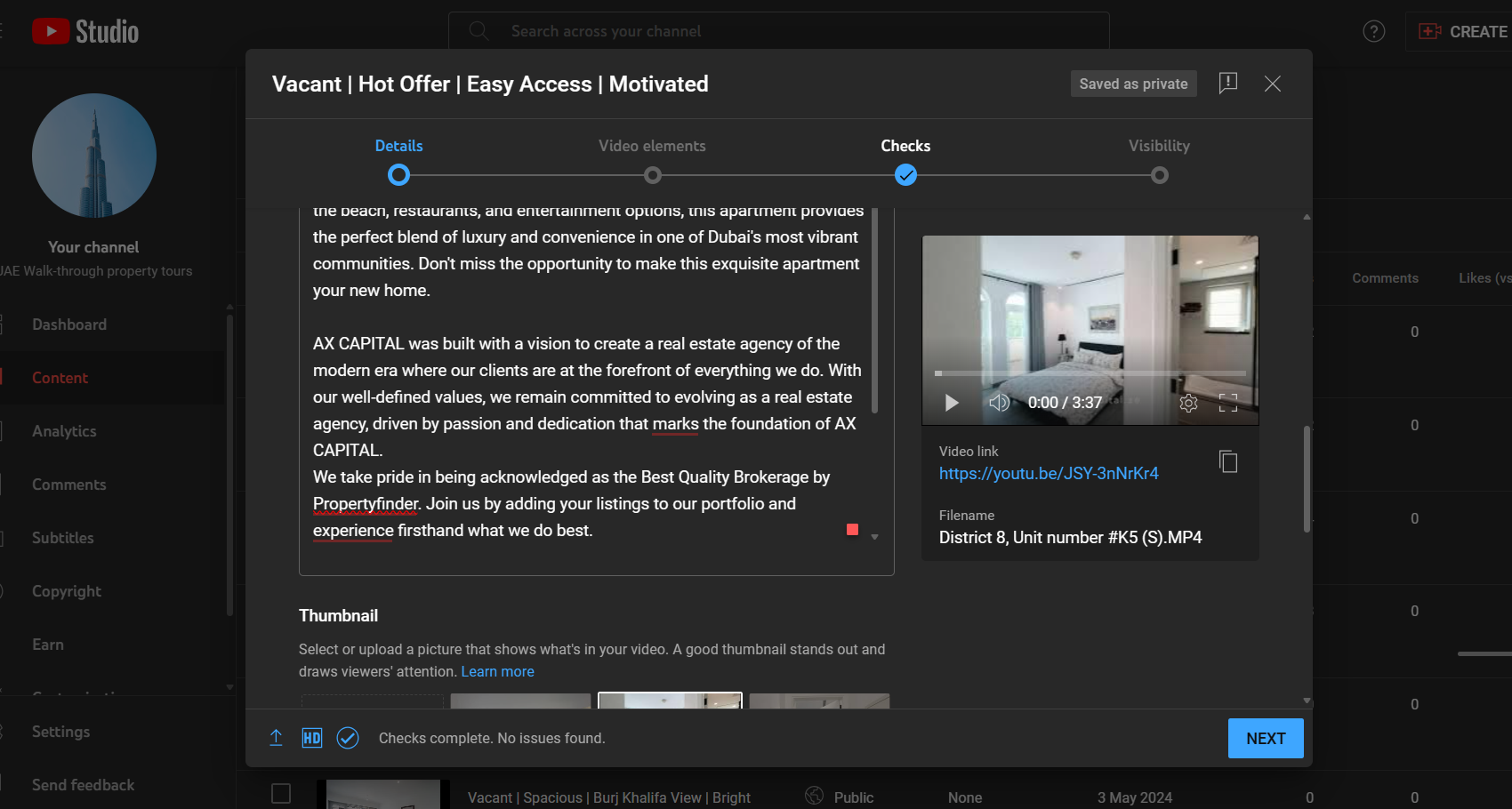Open the Burj Khalifa View video thumbnail

click(383, 794)
